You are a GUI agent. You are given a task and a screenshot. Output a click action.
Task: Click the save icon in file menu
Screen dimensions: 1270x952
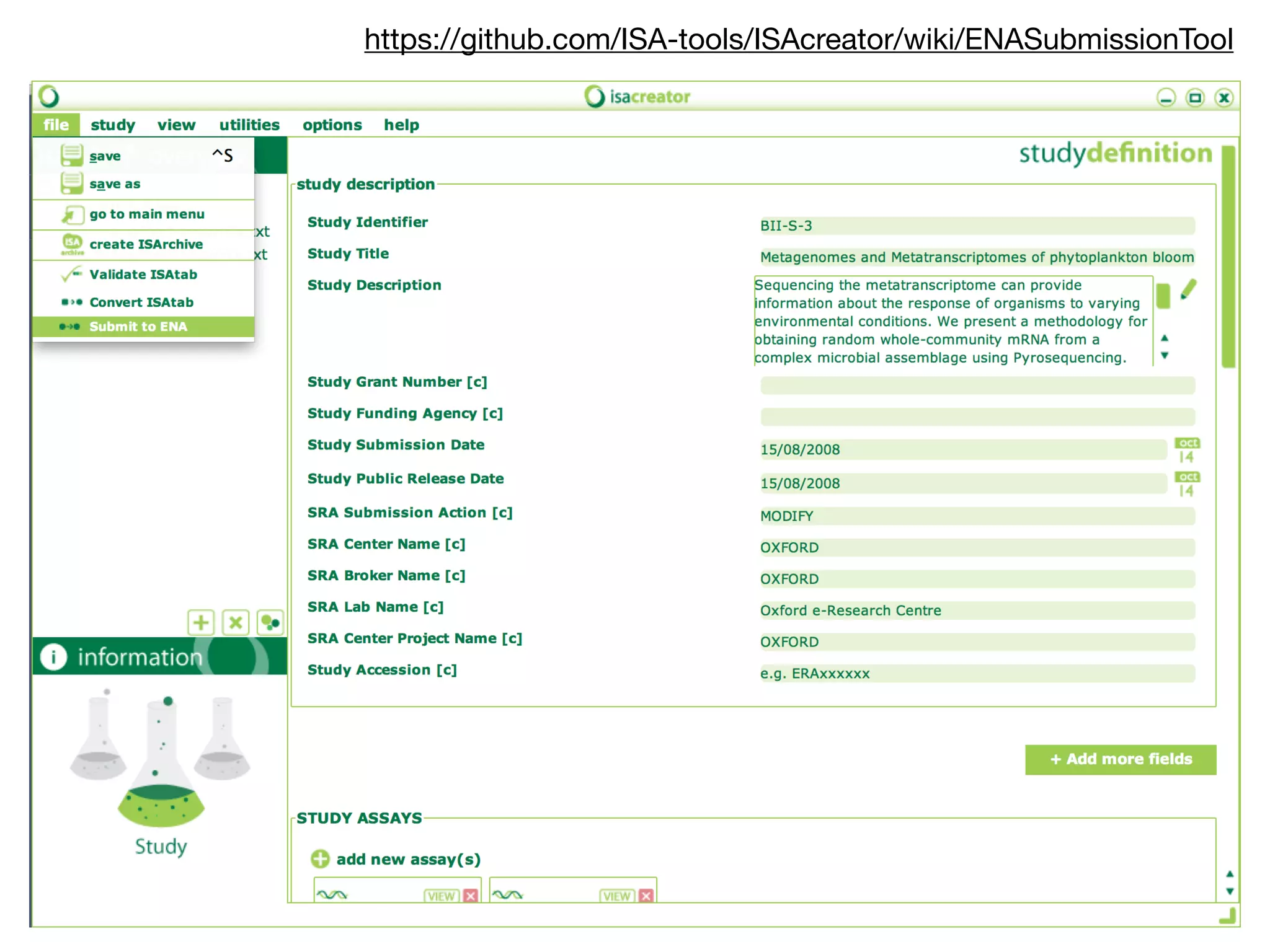pyautogui.click(x=71, y=155)
